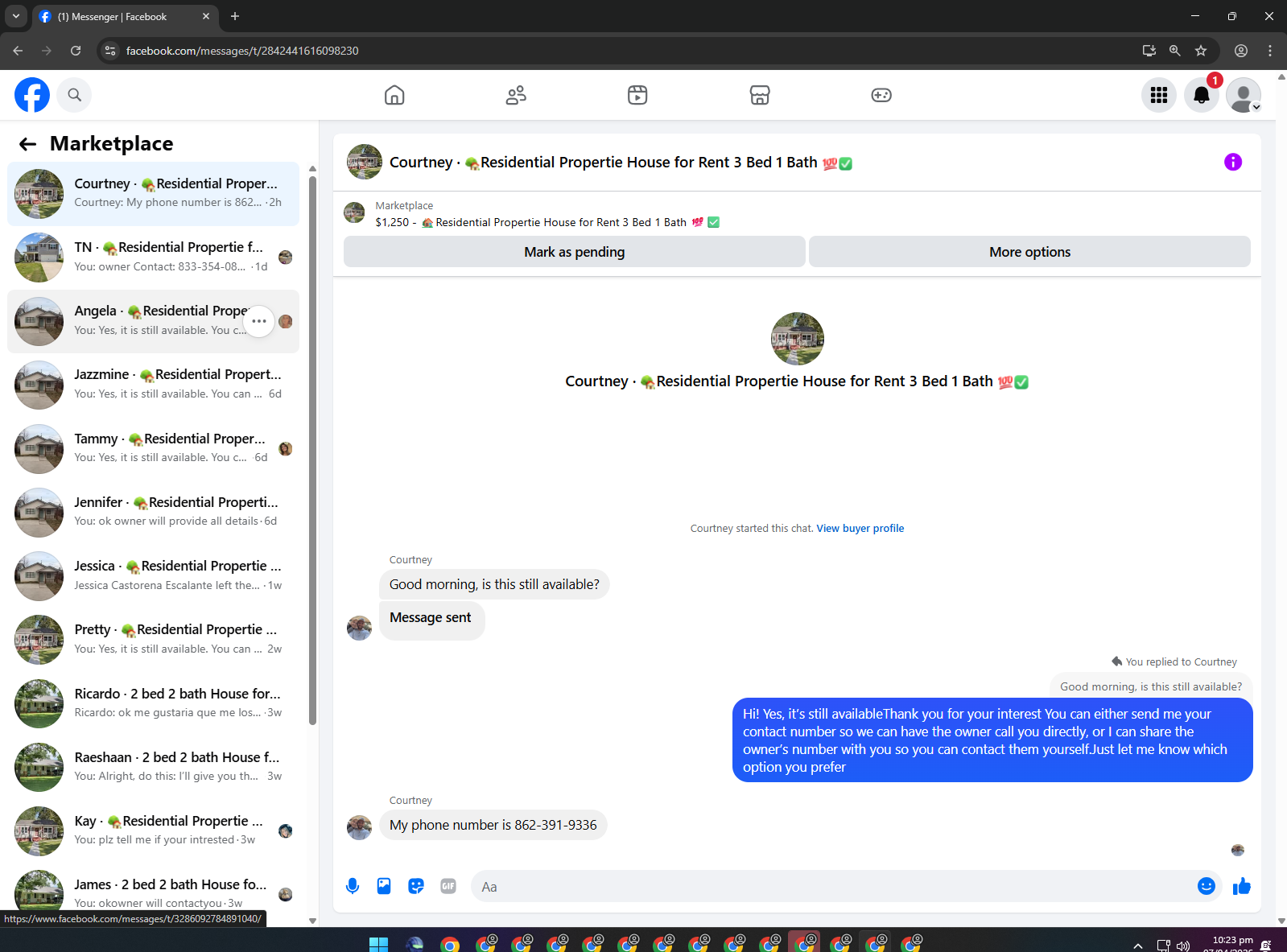Open Jennifer conversation
The height and width of the screenshot is (952, 1287).
pyautogui.click(x=153, y=513)
